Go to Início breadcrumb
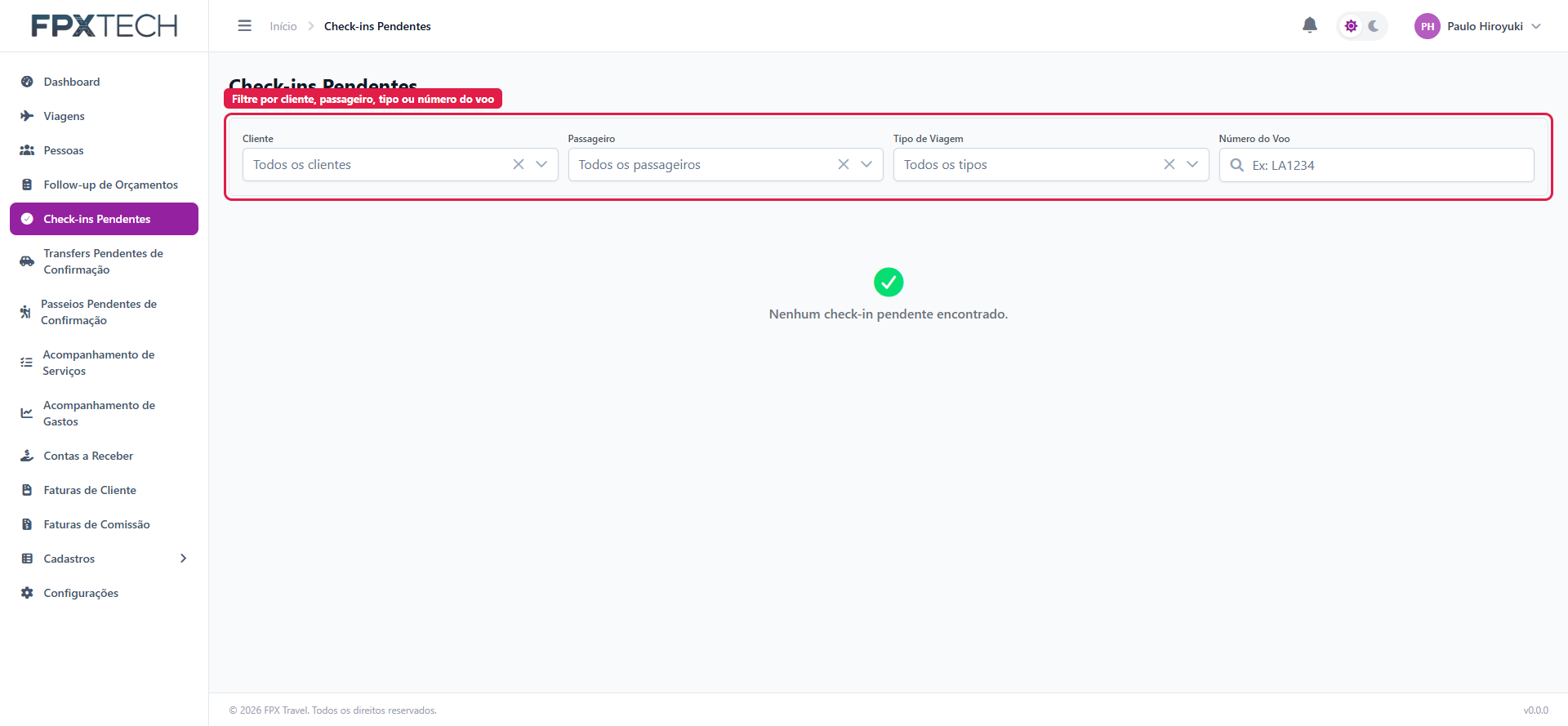Image resolution: width=1568 pixels, height=726 pixels. [283, 26]
